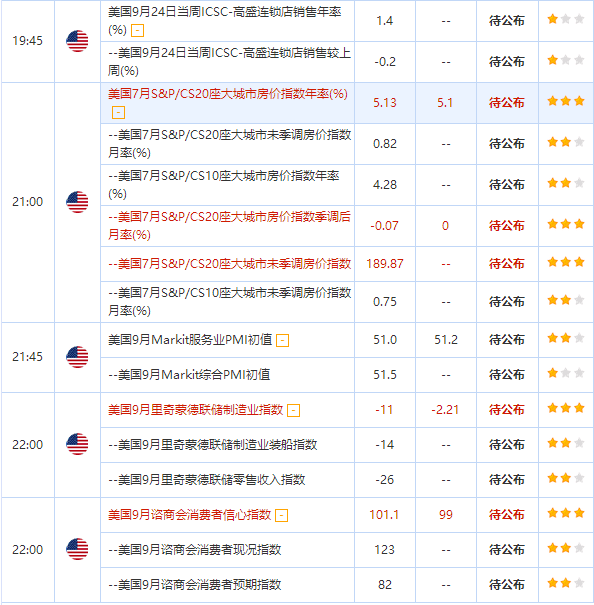
Task: Click star rating of Markit服务业PMI初值 row
Action: pyautogui.click(x=565, y=338)
